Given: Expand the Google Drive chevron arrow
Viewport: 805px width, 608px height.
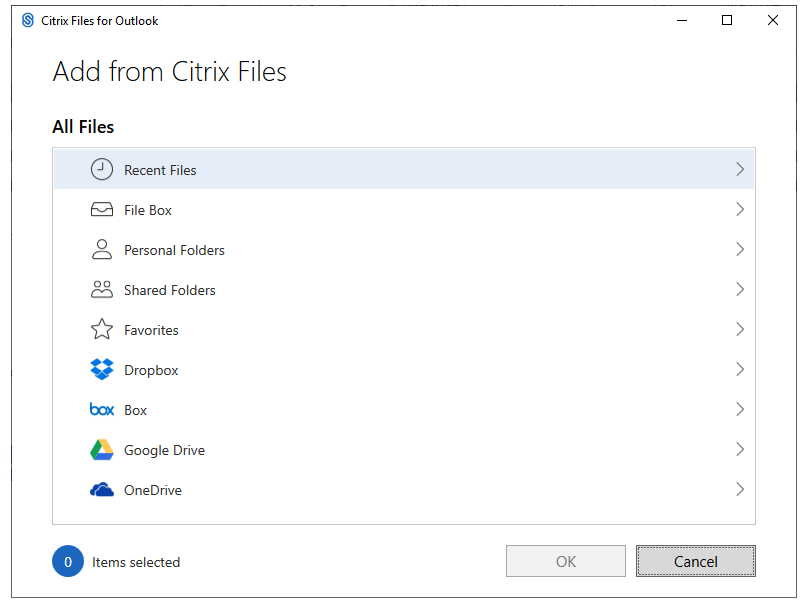Looking at the screenshot, I should 740,450.
